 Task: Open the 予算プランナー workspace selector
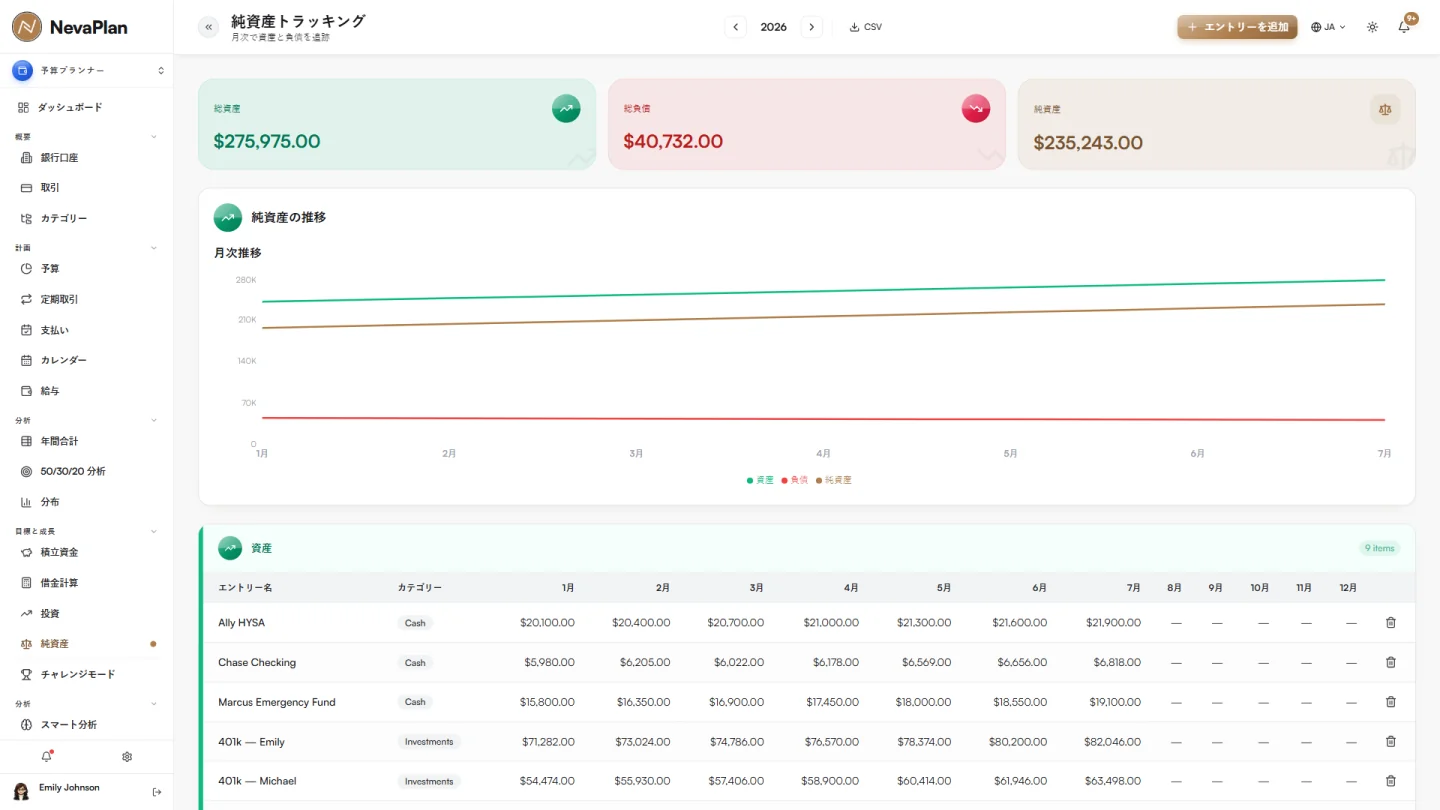pyautogui.click(x=87, y=71)
